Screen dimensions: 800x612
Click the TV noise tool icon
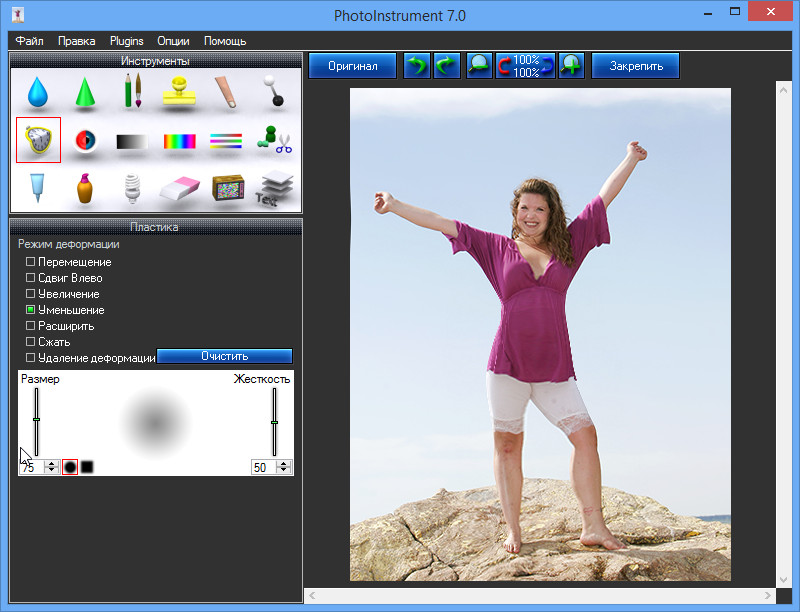click(227, 187)
